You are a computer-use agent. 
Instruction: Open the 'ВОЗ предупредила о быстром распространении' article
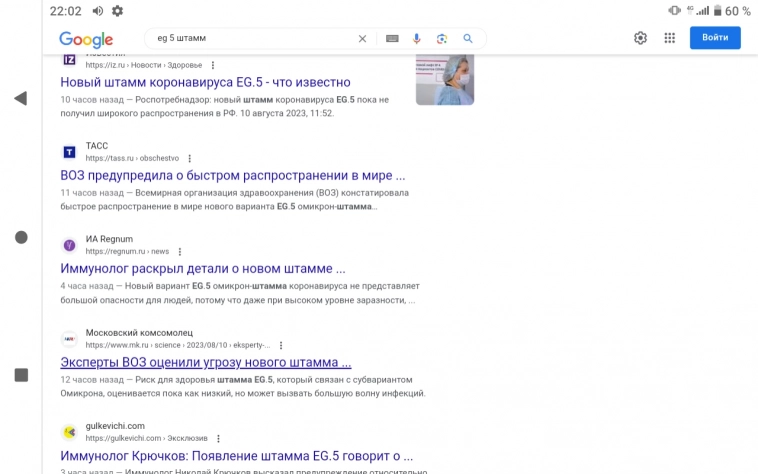232,175
